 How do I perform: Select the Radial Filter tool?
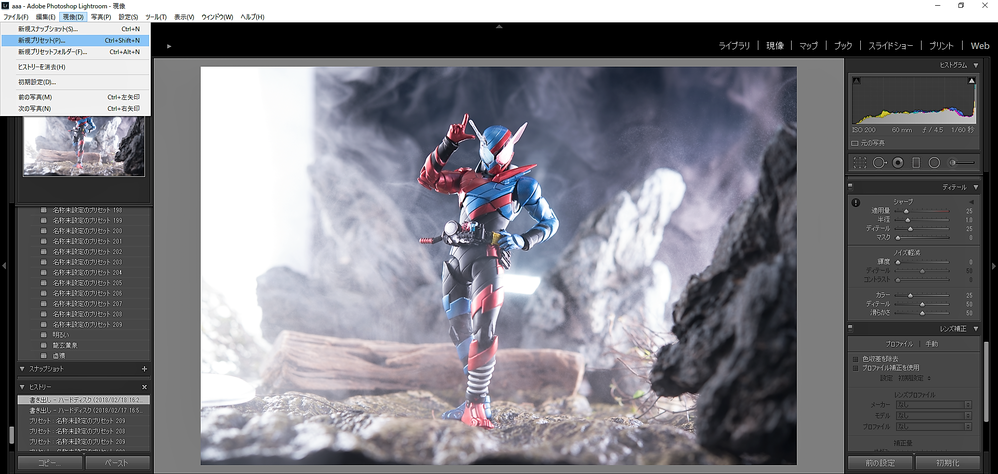(934, 163)
